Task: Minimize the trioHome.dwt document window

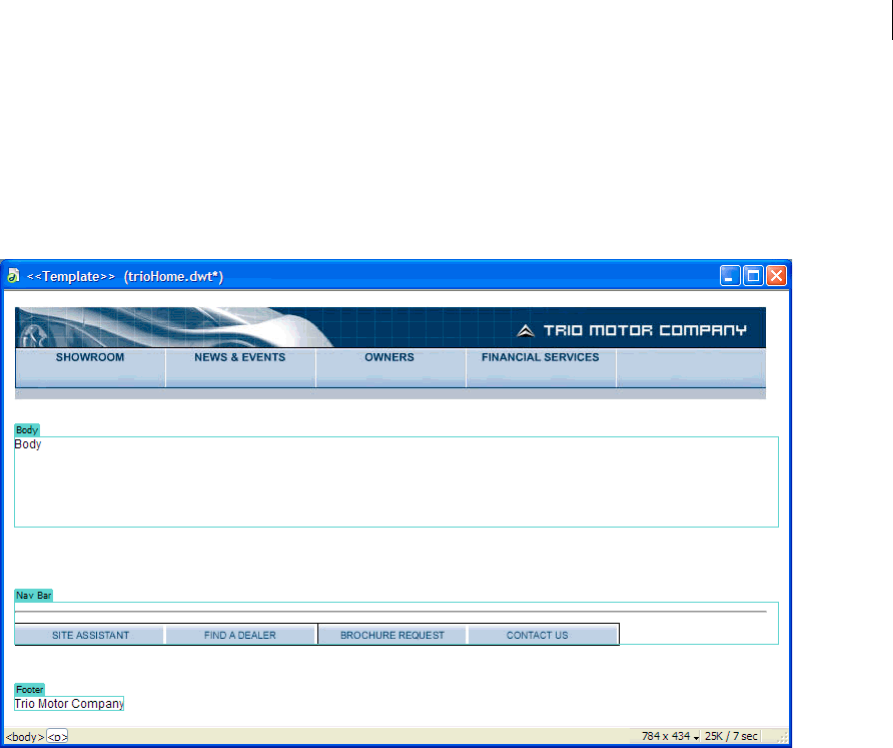Action: point(730,276)
